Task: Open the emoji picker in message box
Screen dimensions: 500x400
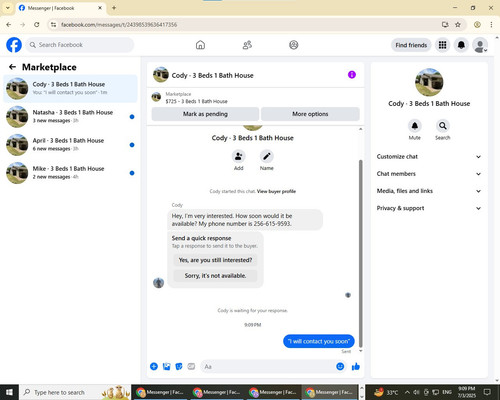Action: pos(340,367)
